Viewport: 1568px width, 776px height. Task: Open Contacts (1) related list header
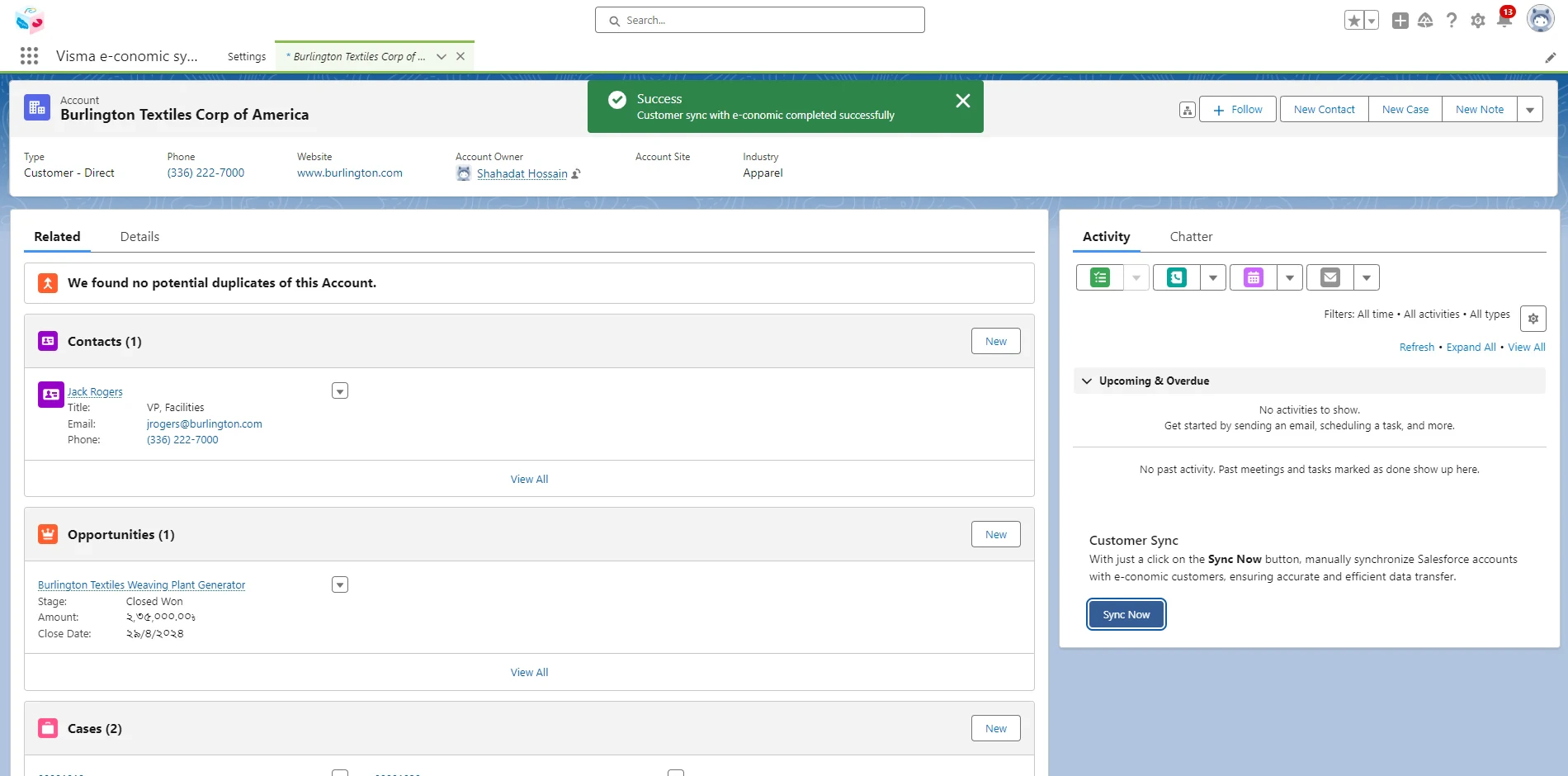tap(105, 341)
